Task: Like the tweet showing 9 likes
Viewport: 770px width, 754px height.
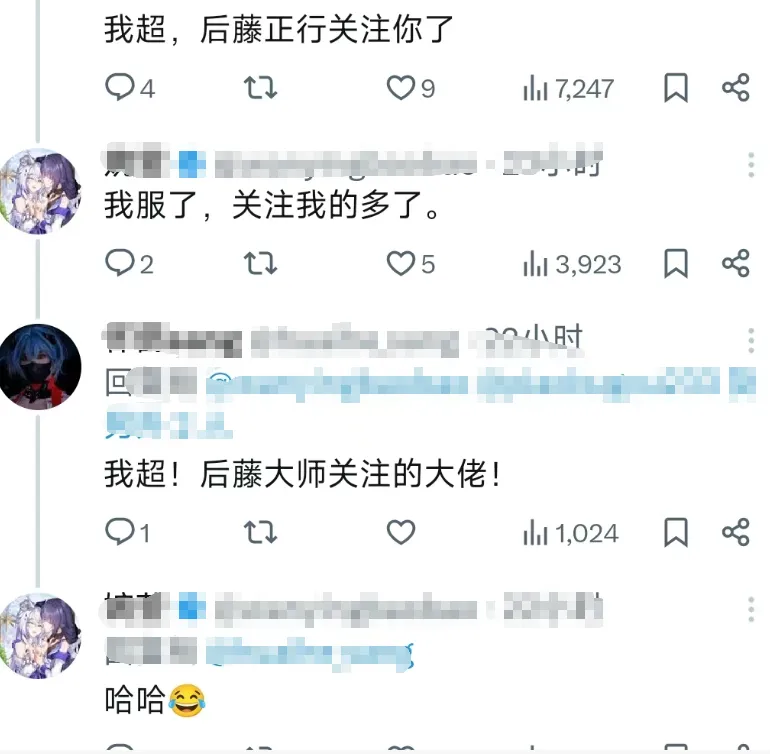Action: [x=411, y=88]
